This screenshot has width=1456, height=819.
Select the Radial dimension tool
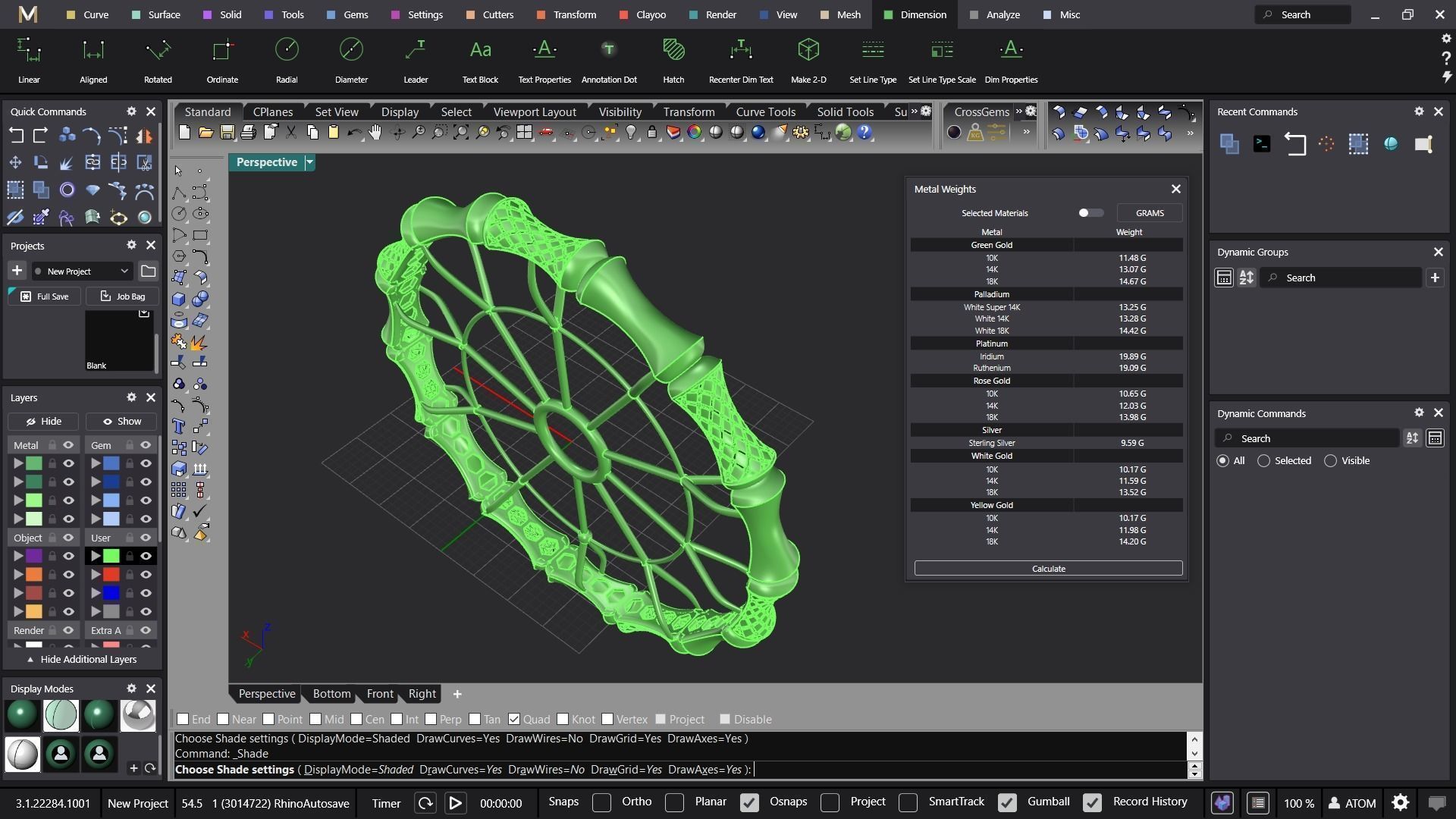tap(287, 59)
